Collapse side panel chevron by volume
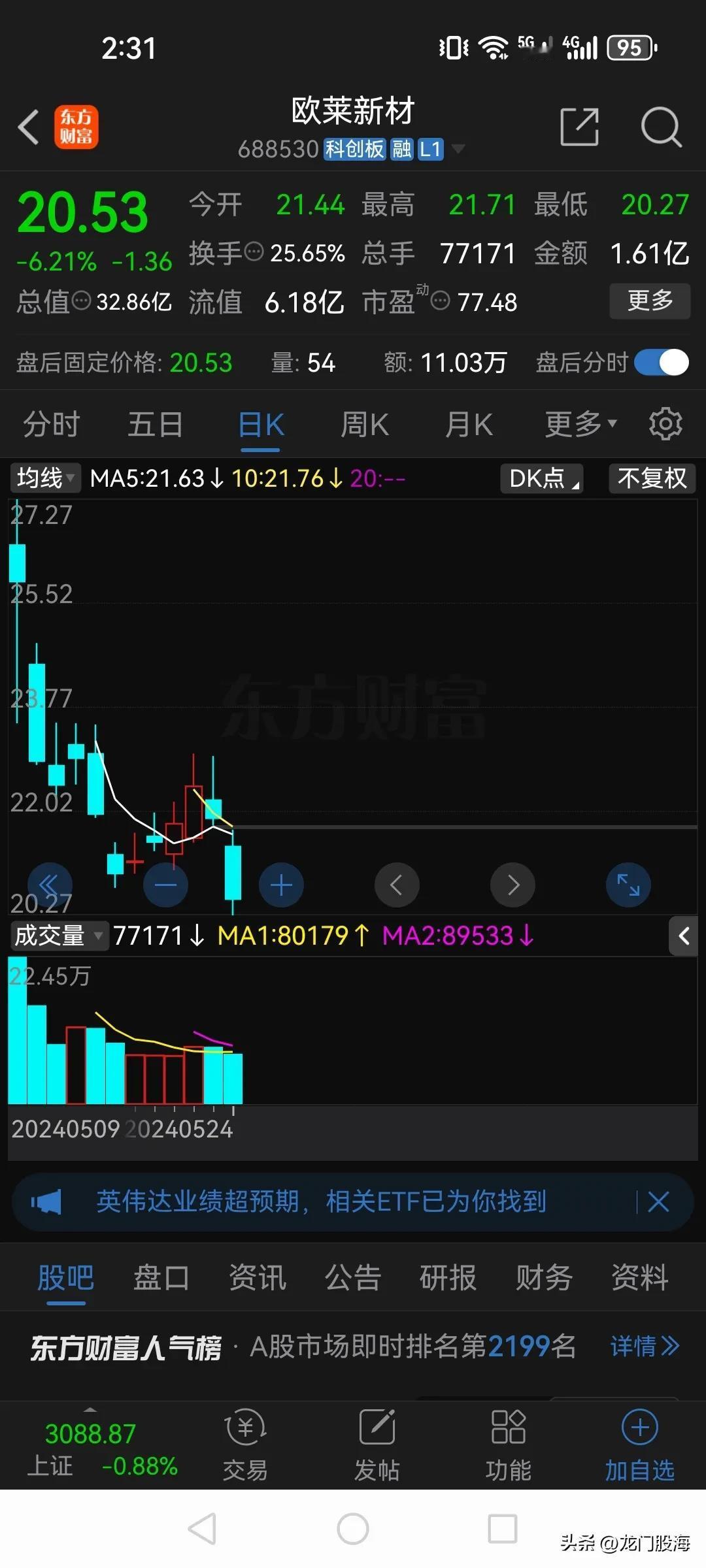 (x=684, y=936)
